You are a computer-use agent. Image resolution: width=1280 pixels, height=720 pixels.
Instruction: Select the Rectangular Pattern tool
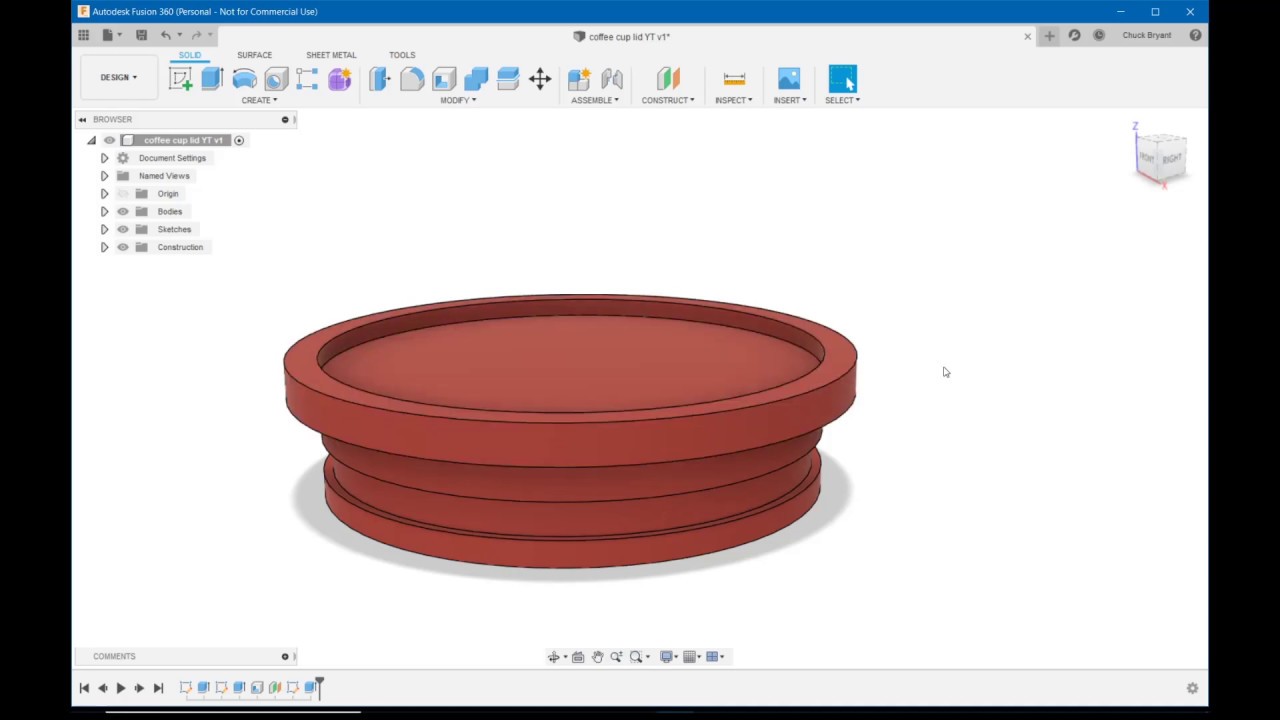[x=307, y=79]
